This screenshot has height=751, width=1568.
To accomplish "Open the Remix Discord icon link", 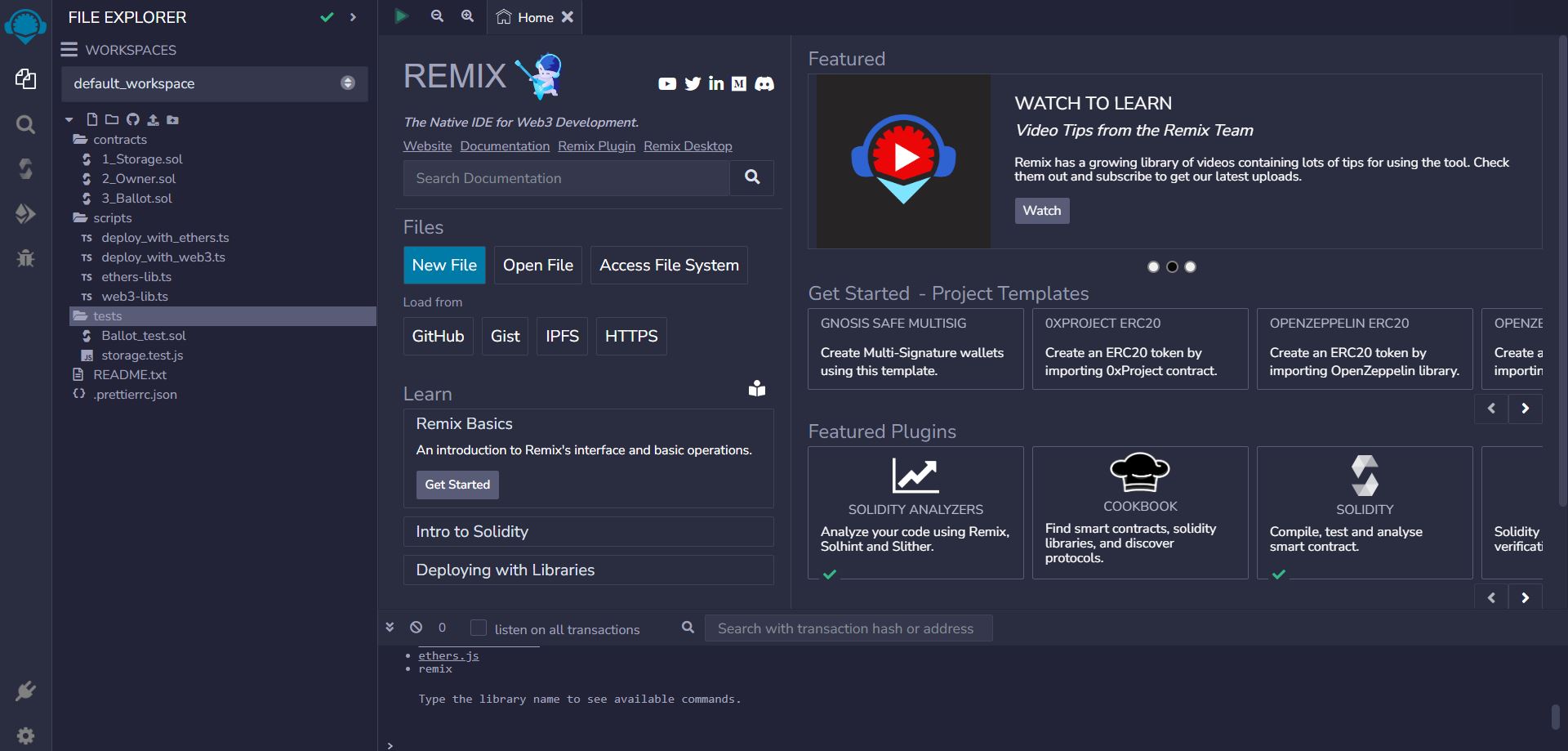I will tap(764, 83).
